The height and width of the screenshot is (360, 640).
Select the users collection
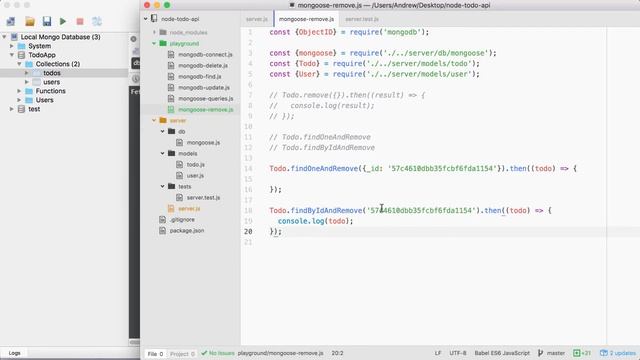pyautogui.click(x=51, y=82)
